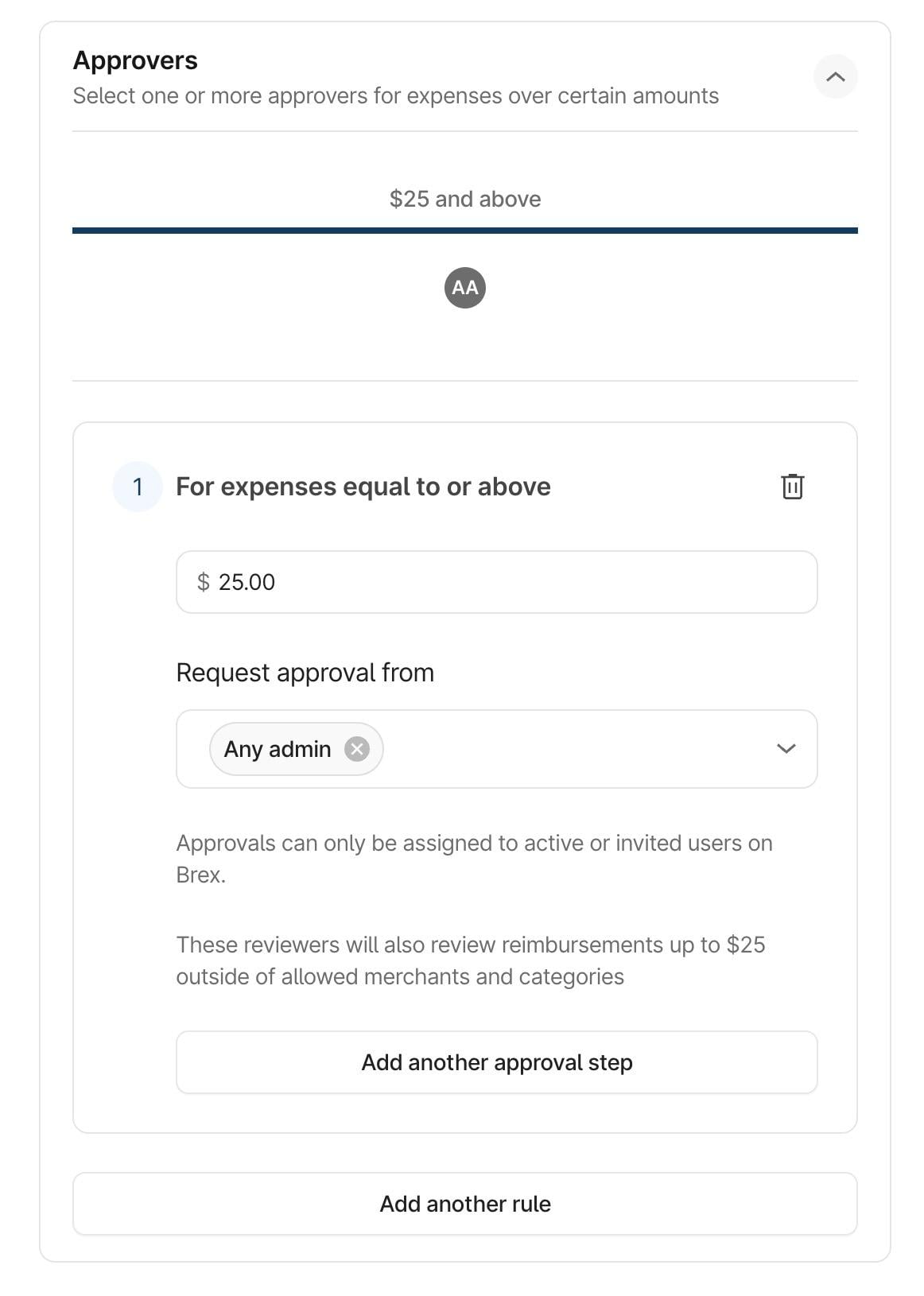Screen dimensions: 924x1296
Task: Remove the Any admin chip
Action: (357, 749)
